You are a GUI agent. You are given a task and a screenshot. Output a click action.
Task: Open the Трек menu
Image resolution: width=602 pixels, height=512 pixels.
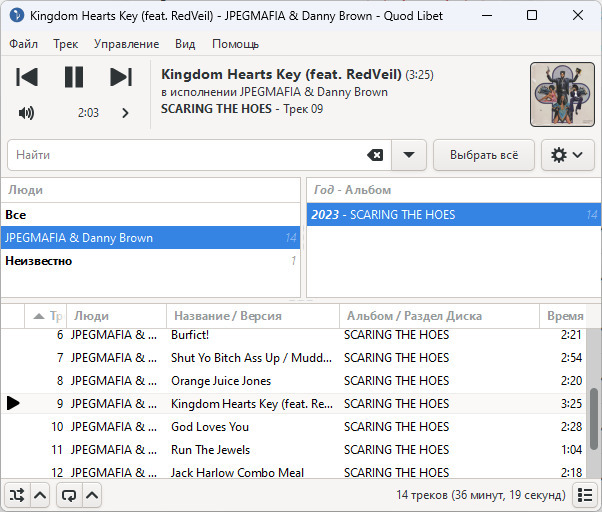tap(66, 44)
